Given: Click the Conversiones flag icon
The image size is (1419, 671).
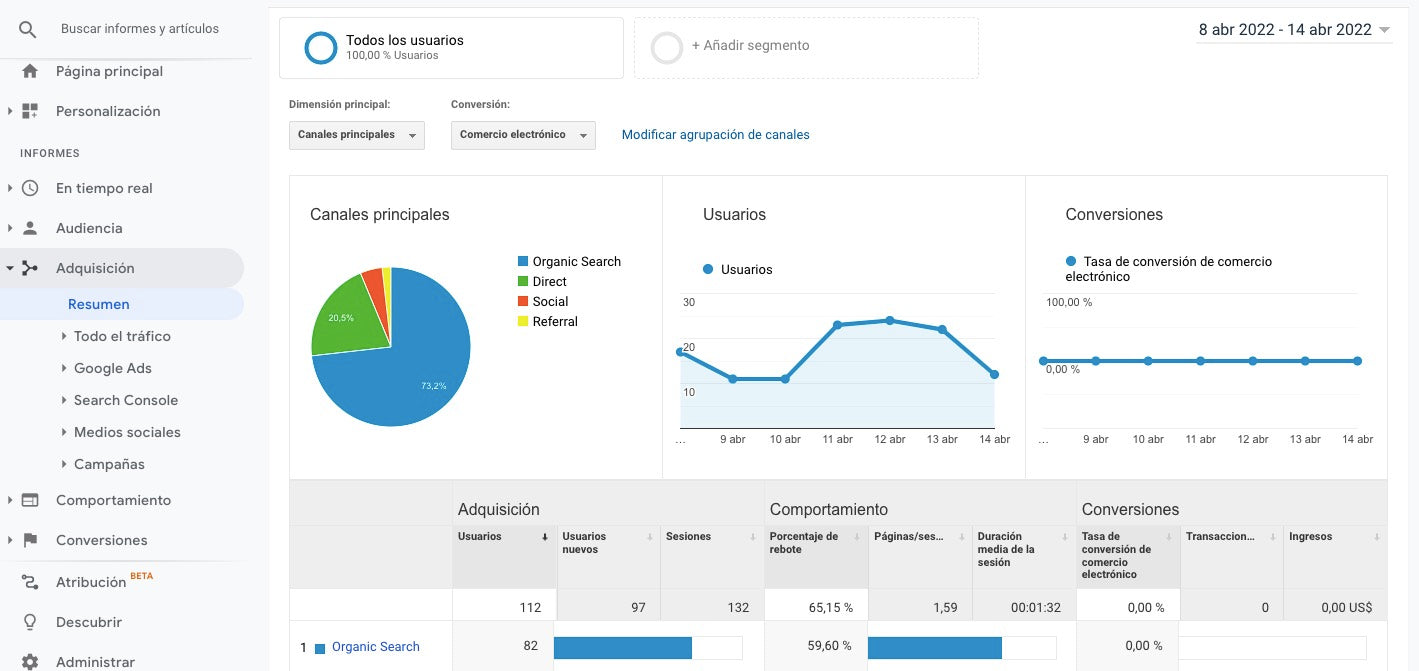Looking at the screenshot, I should click(30, 540).
